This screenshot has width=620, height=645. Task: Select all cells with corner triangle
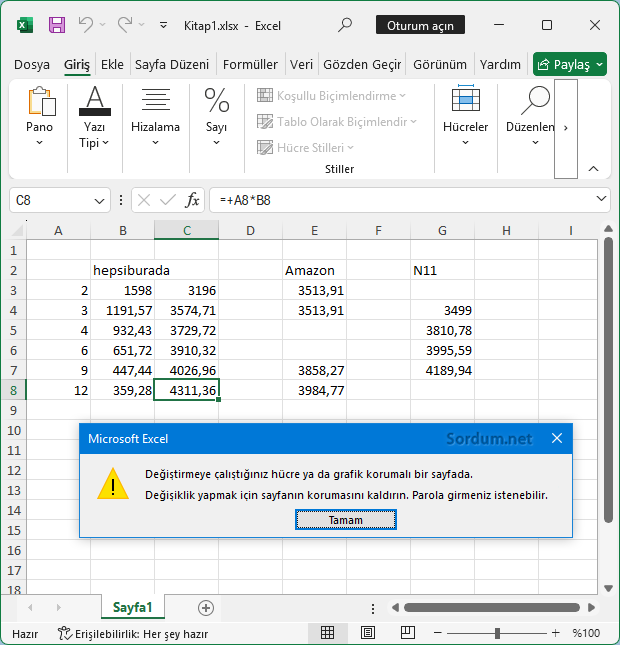tap(16, 230)
